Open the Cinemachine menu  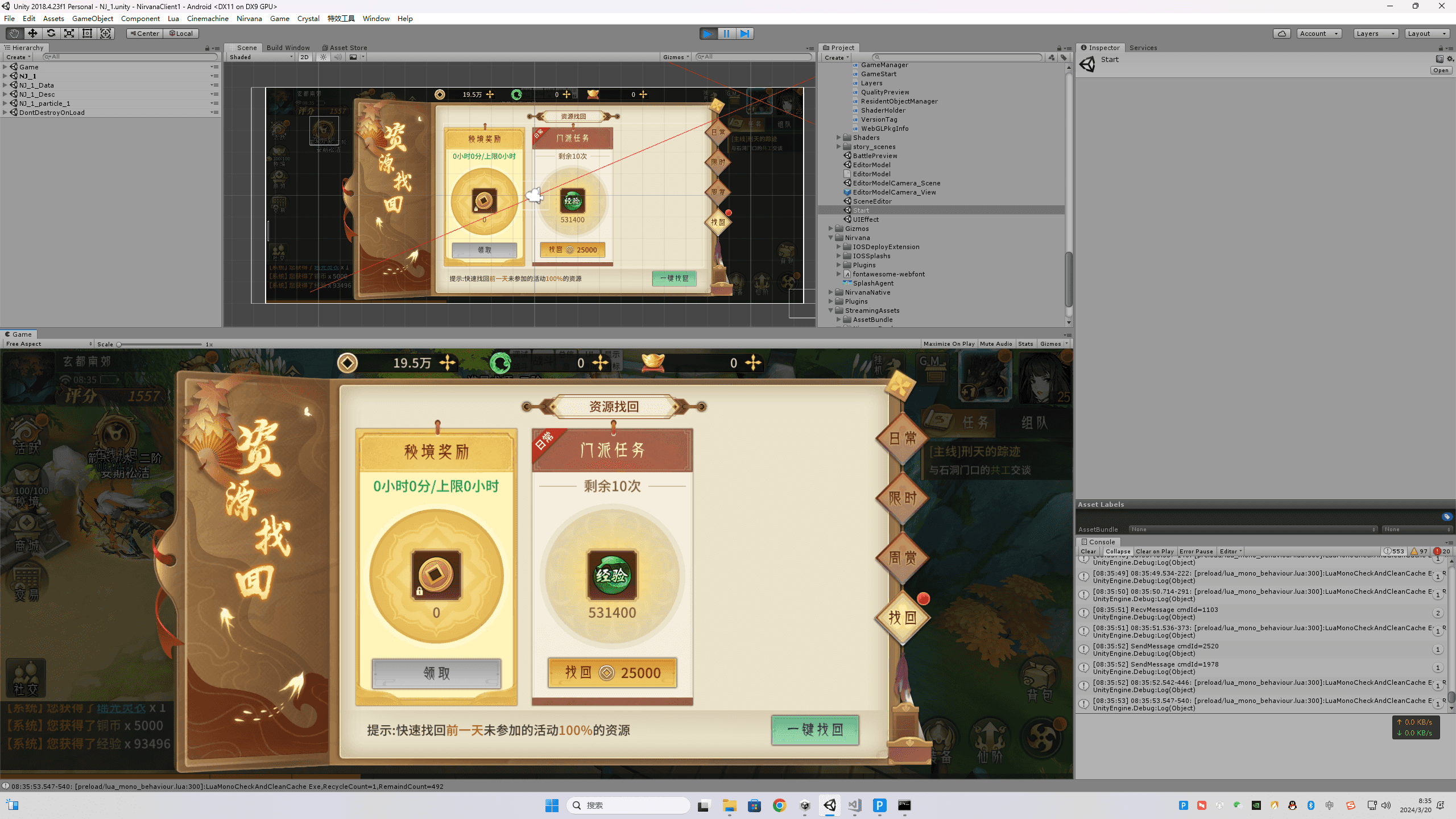point(208,19)
